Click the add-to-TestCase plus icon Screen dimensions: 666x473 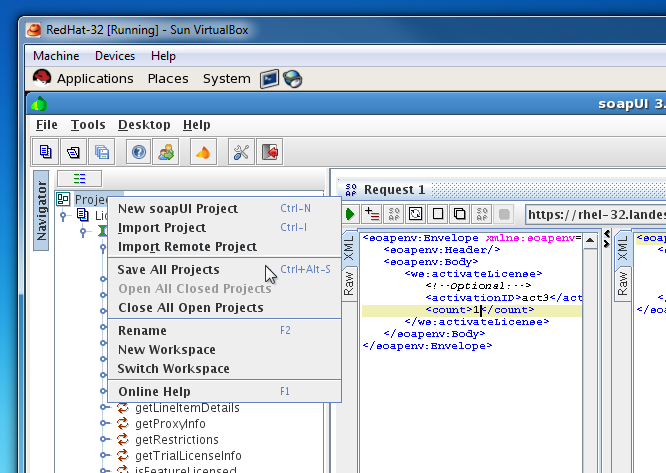tap(373, 214)
